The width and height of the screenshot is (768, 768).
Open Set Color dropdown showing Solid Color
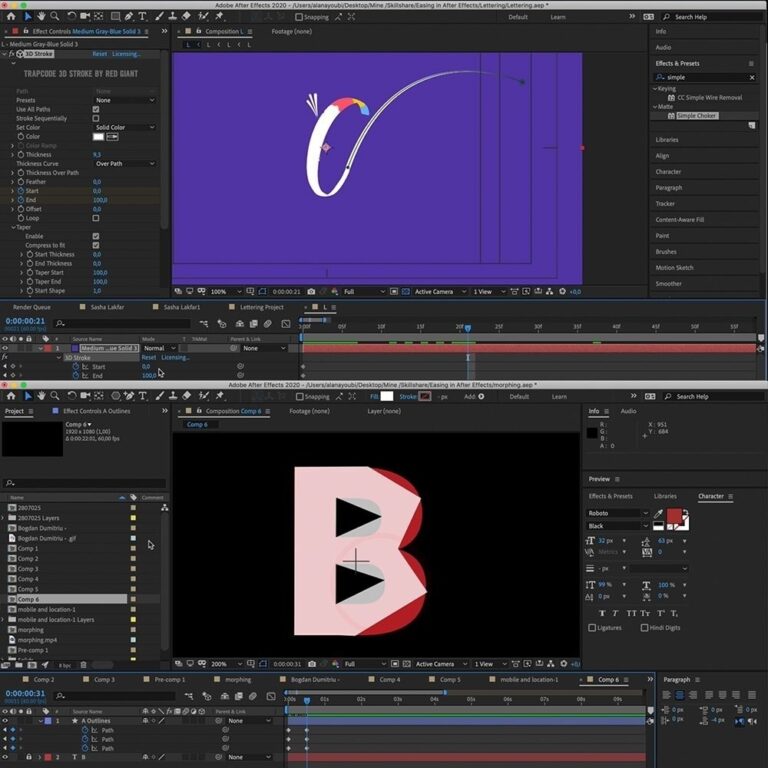pos(125,127)
